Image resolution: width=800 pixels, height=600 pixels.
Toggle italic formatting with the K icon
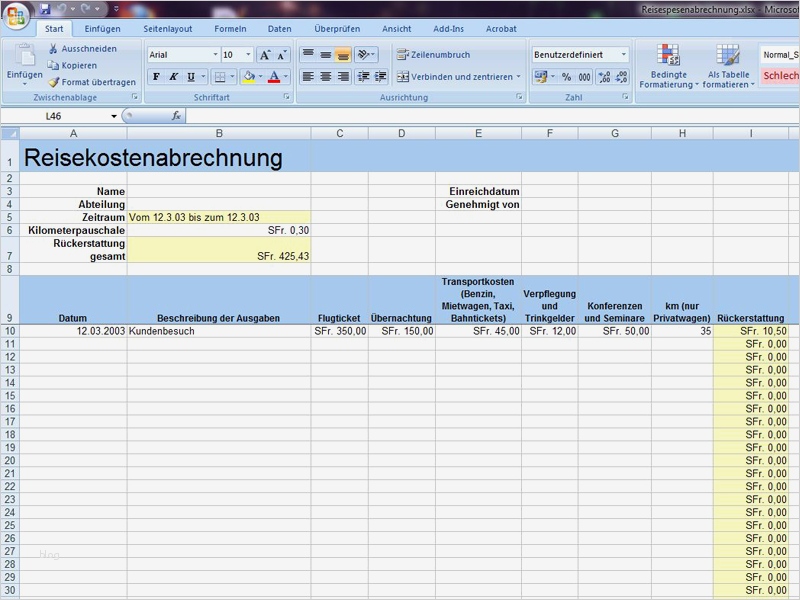point(172,76)
